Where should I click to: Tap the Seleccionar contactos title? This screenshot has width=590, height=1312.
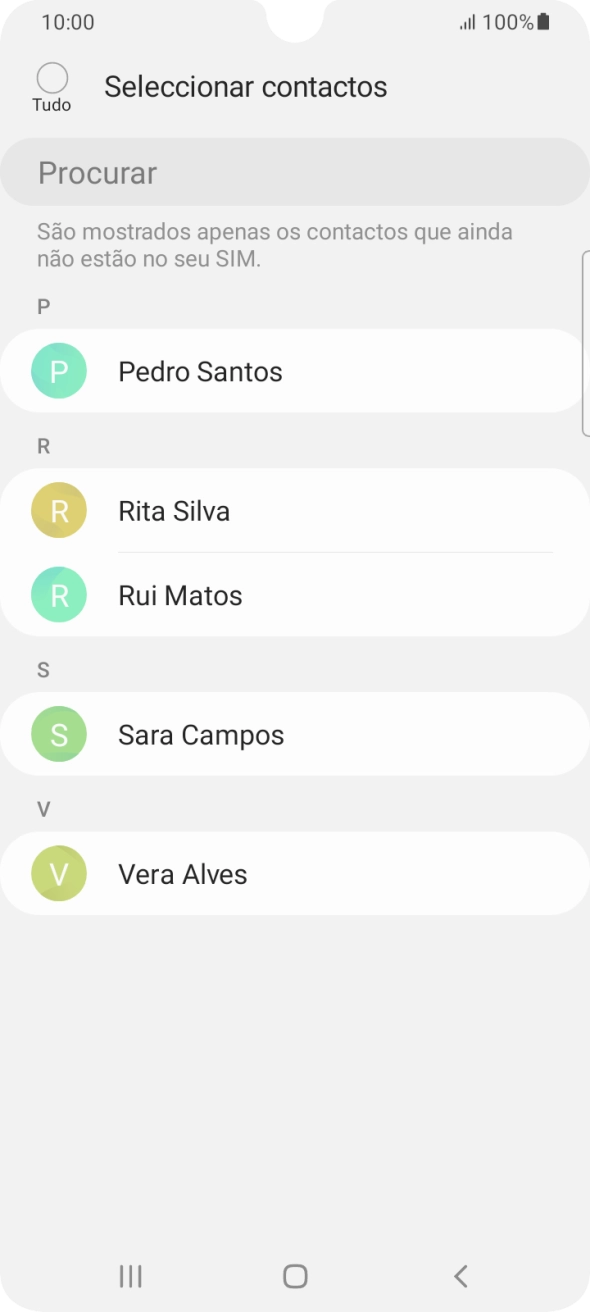(x=245, y=87)
